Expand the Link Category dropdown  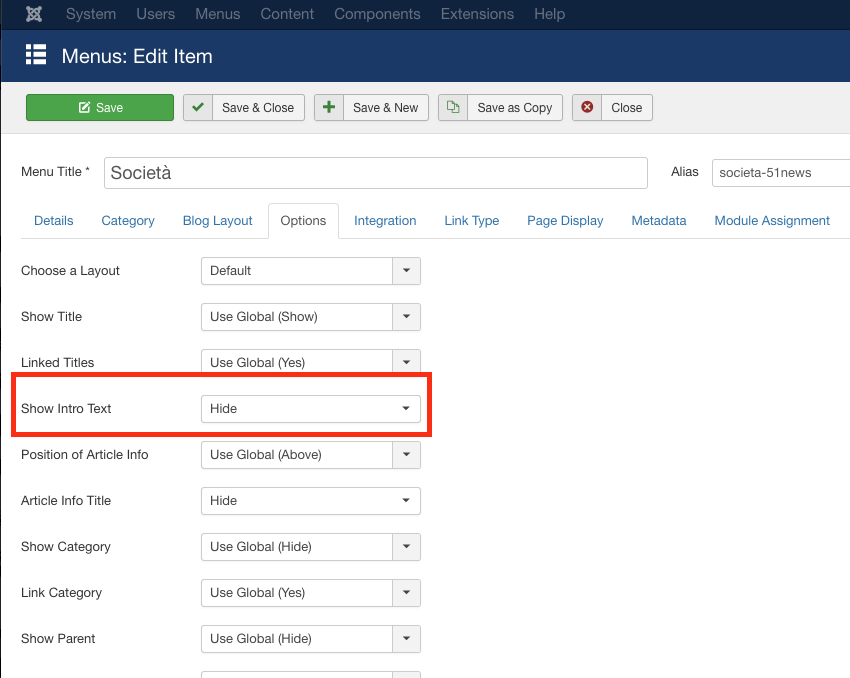(x=310, y=593)
